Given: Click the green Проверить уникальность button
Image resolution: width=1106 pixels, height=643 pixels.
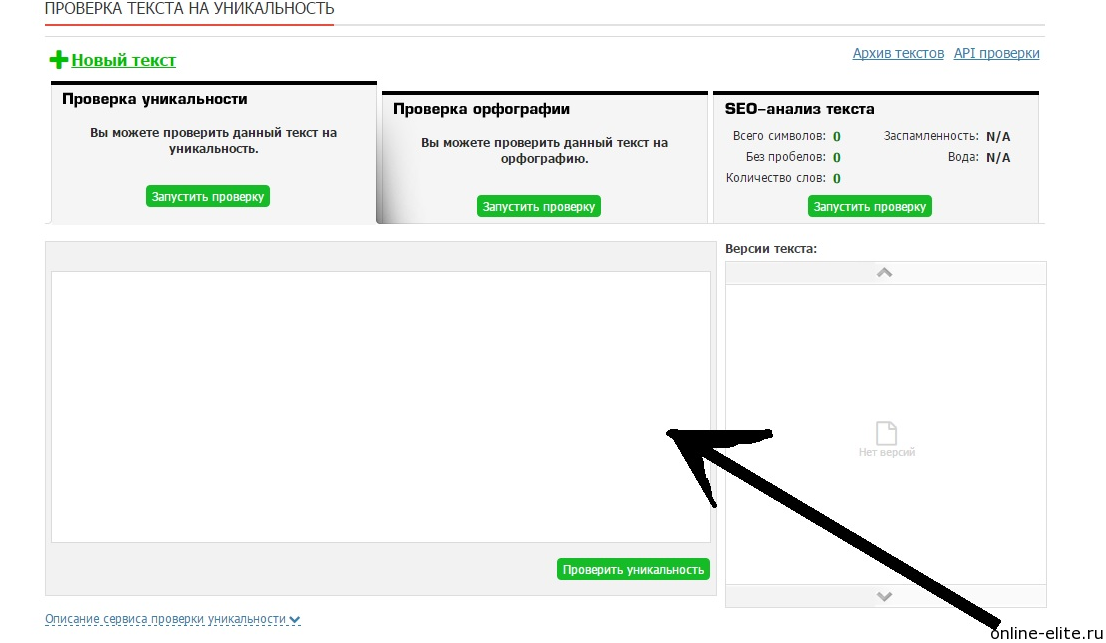Looking at the screenshot, I should [633, 569].
